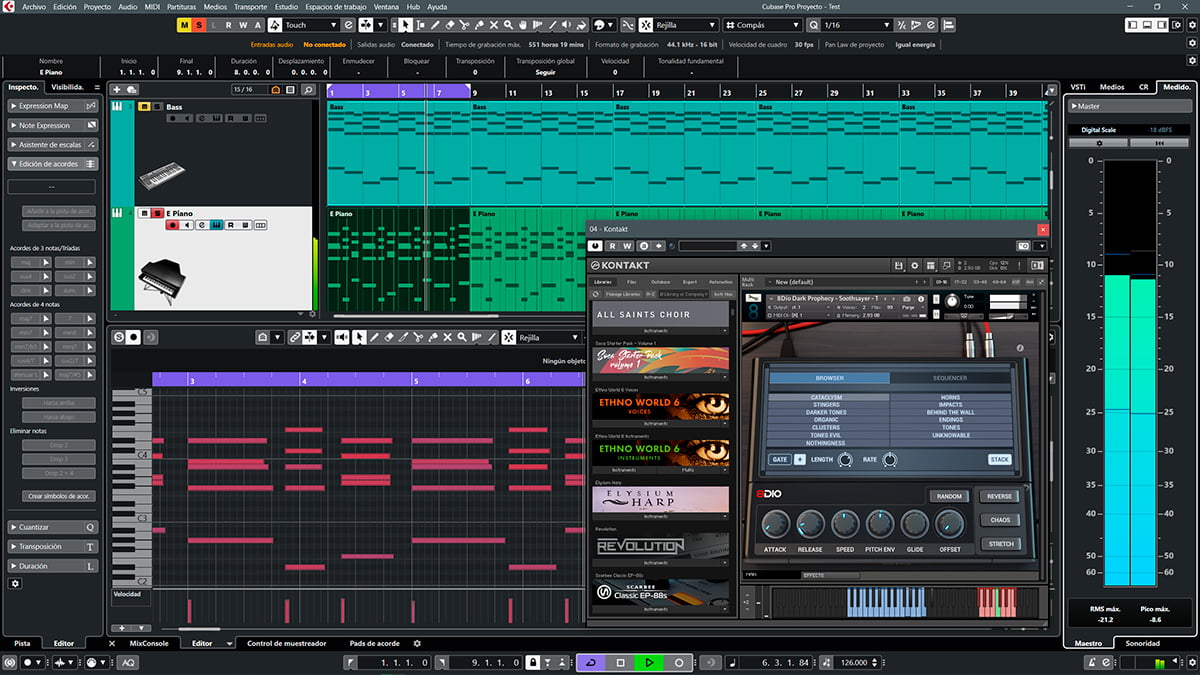Toggle the purple Cycle loop button
The width and height of the screenshot is (1200, 675).
591,662
